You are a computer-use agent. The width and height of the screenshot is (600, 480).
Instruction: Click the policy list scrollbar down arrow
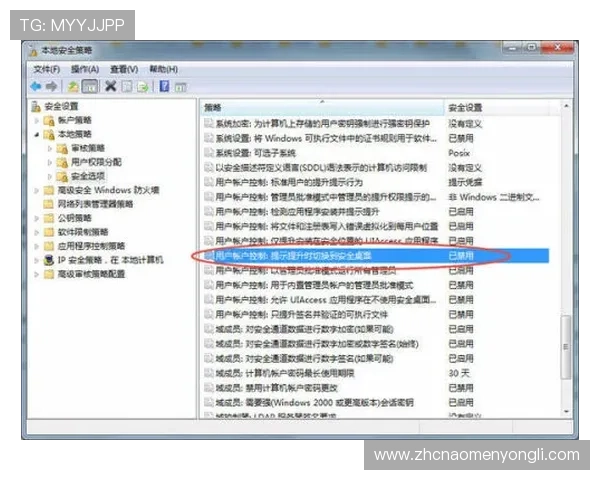pyautogui.click(x=566, y=412)
